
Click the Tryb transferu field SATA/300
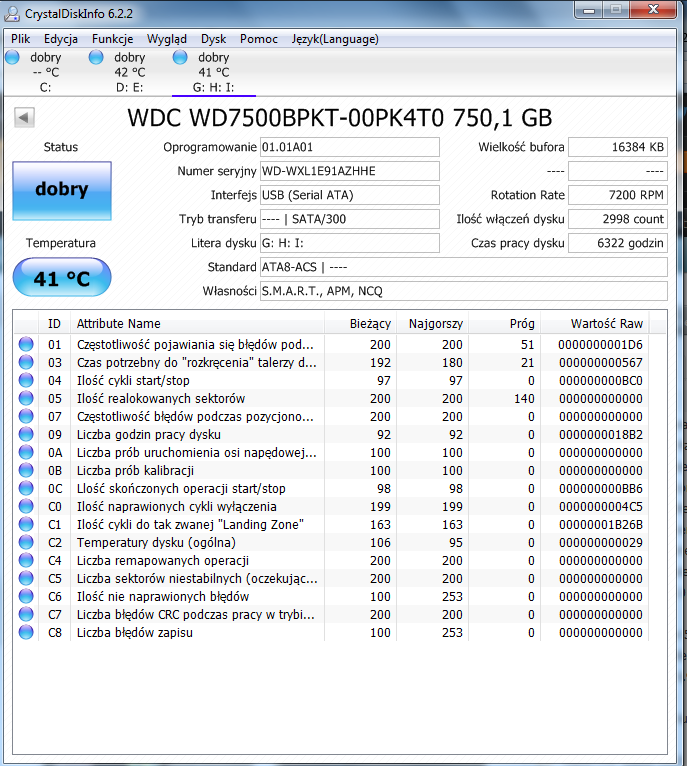(x=349, y=219)
